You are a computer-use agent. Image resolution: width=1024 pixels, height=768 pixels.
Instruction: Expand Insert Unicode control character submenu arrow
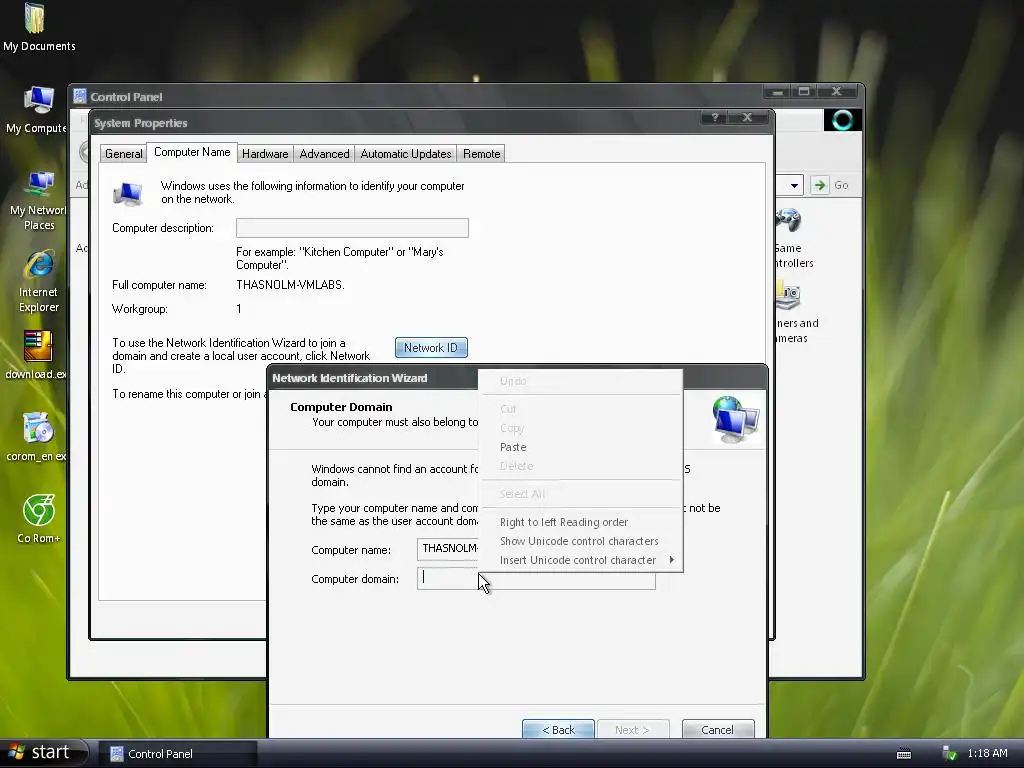coord(671,560)
